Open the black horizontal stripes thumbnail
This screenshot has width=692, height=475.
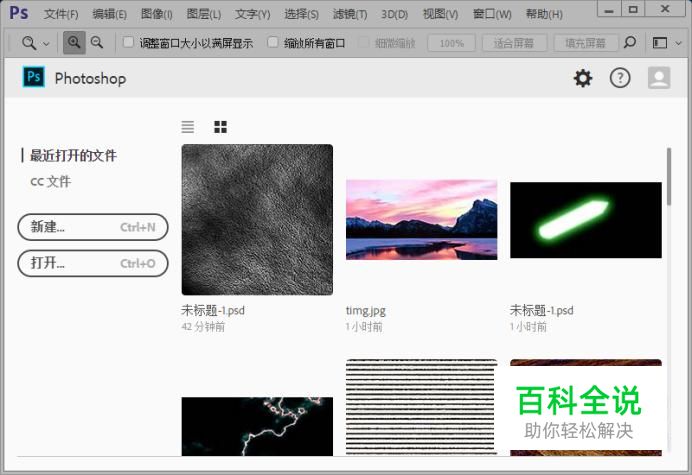421,407
